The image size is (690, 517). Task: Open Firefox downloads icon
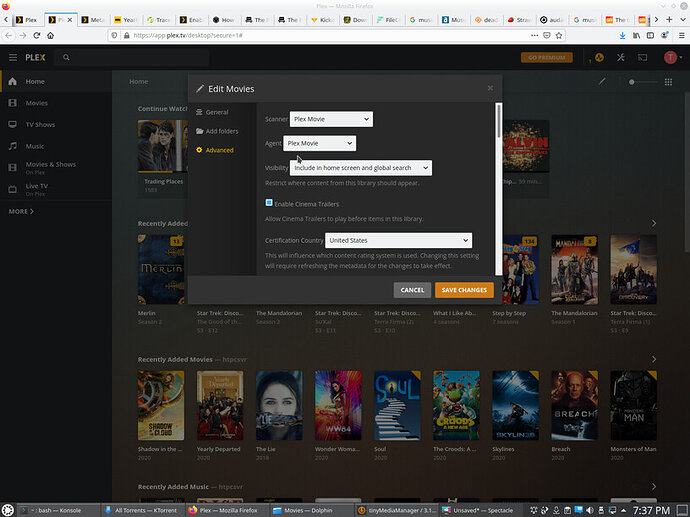[x=622, y=36]
